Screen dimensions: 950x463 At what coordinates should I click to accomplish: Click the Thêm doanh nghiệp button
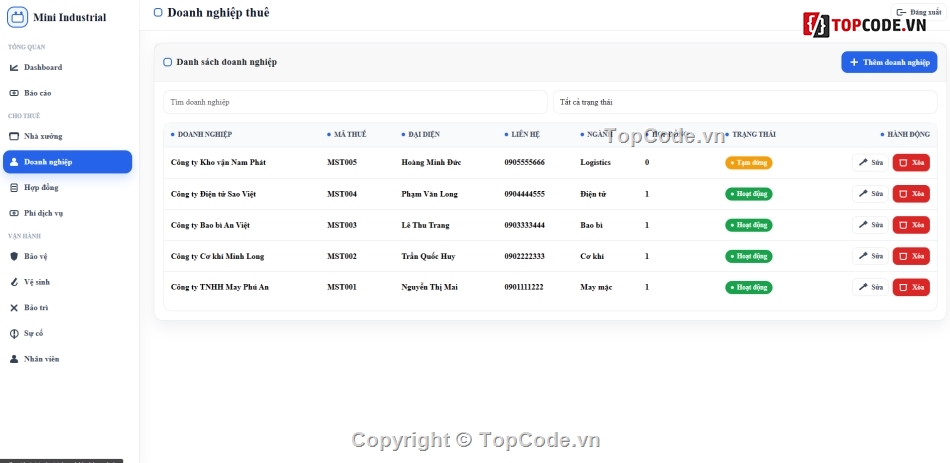pos(889,62)
